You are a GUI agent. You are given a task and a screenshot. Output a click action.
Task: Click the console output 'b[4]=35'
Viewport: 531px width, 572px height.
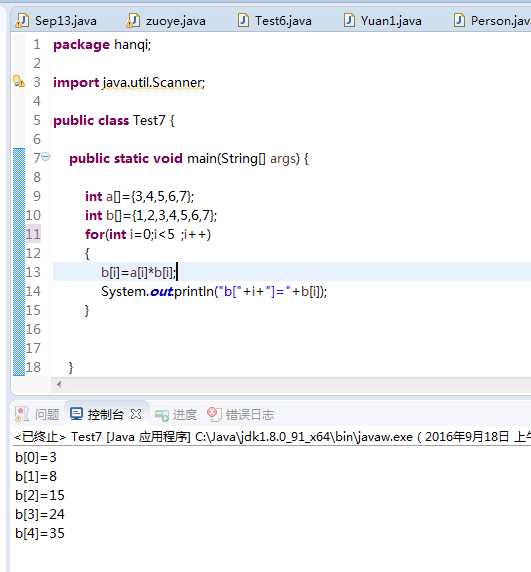40,533
